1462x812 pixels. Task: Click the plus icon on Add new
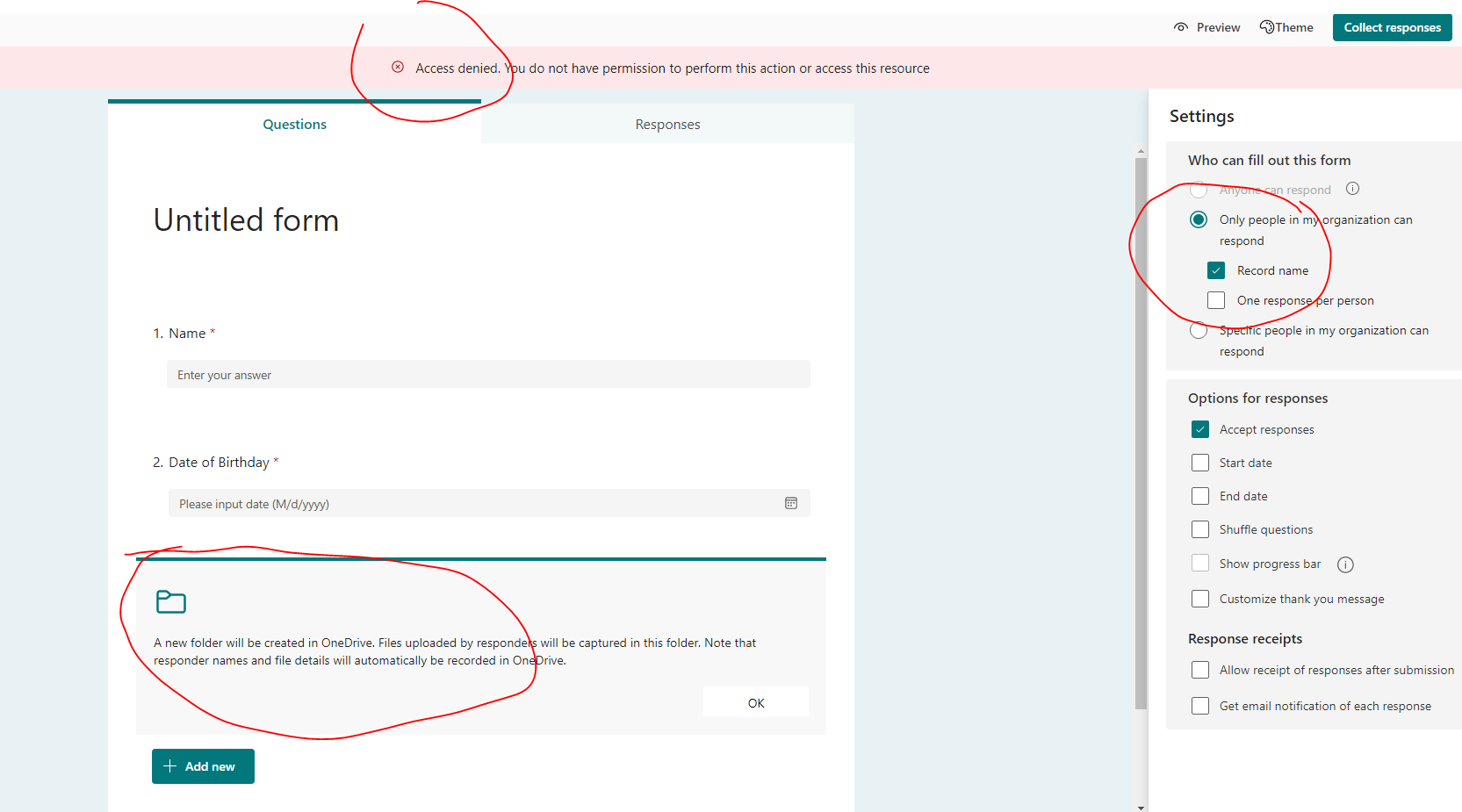169,765
